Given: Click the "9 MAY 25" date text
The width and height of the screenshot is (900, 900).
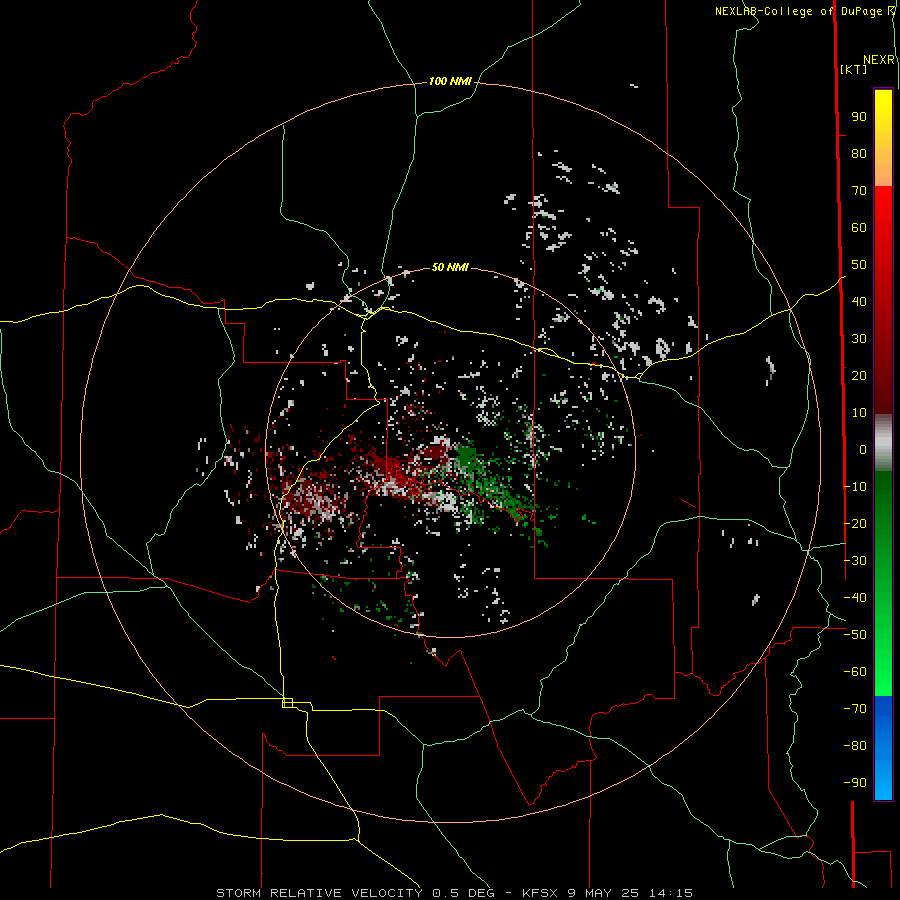Looking at the screenshot, I should pos(603,893).
